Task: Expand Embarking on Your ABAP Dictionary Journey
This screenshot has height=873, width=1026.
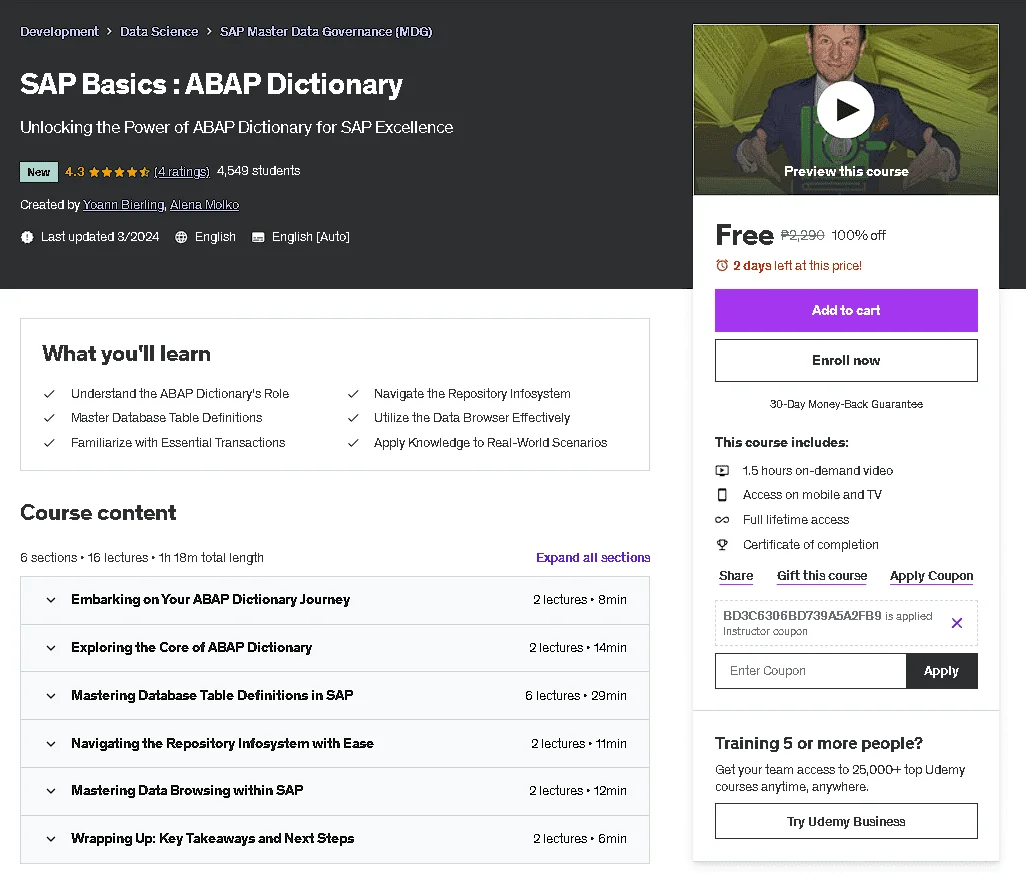Action: [x=335, y=600]
